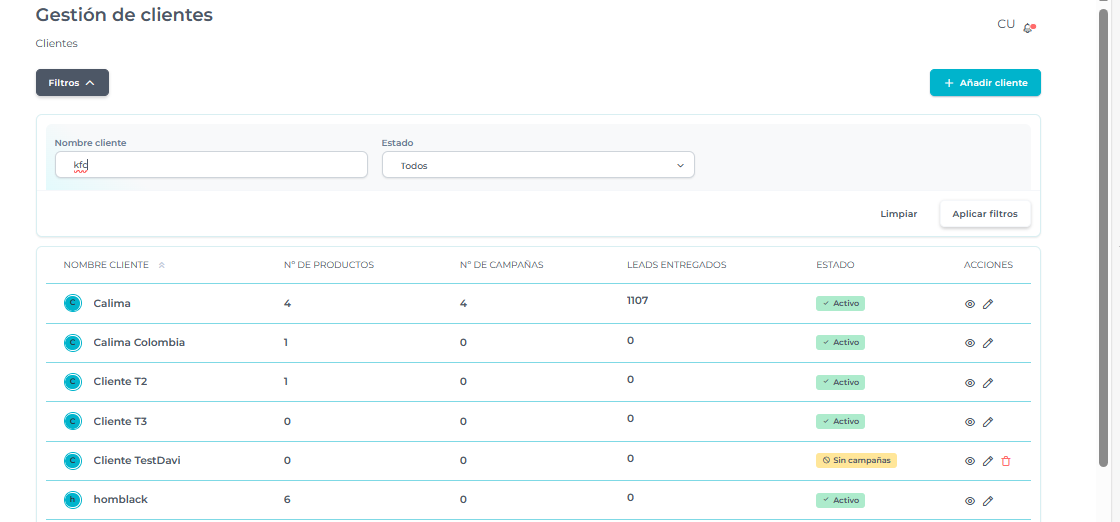The width and height of the screenshot is (1120, 522).
Task: Open the CU user menu
Action: tap(1006, 24)
